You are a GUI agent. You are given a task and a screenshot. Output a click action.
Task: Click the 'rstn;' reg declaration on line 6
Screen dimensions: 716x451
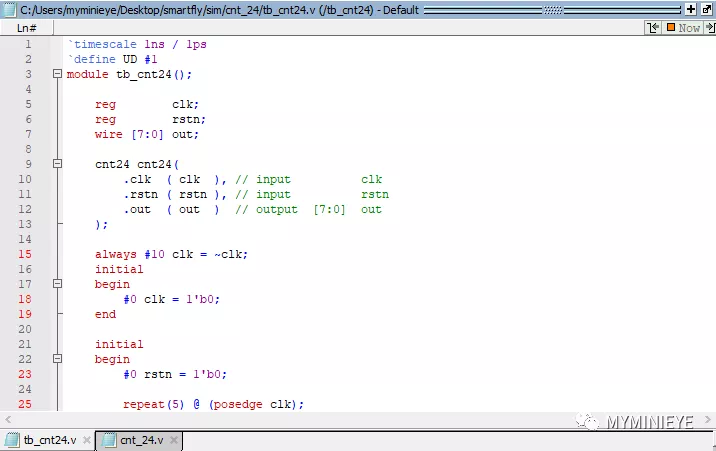point(189,120)
